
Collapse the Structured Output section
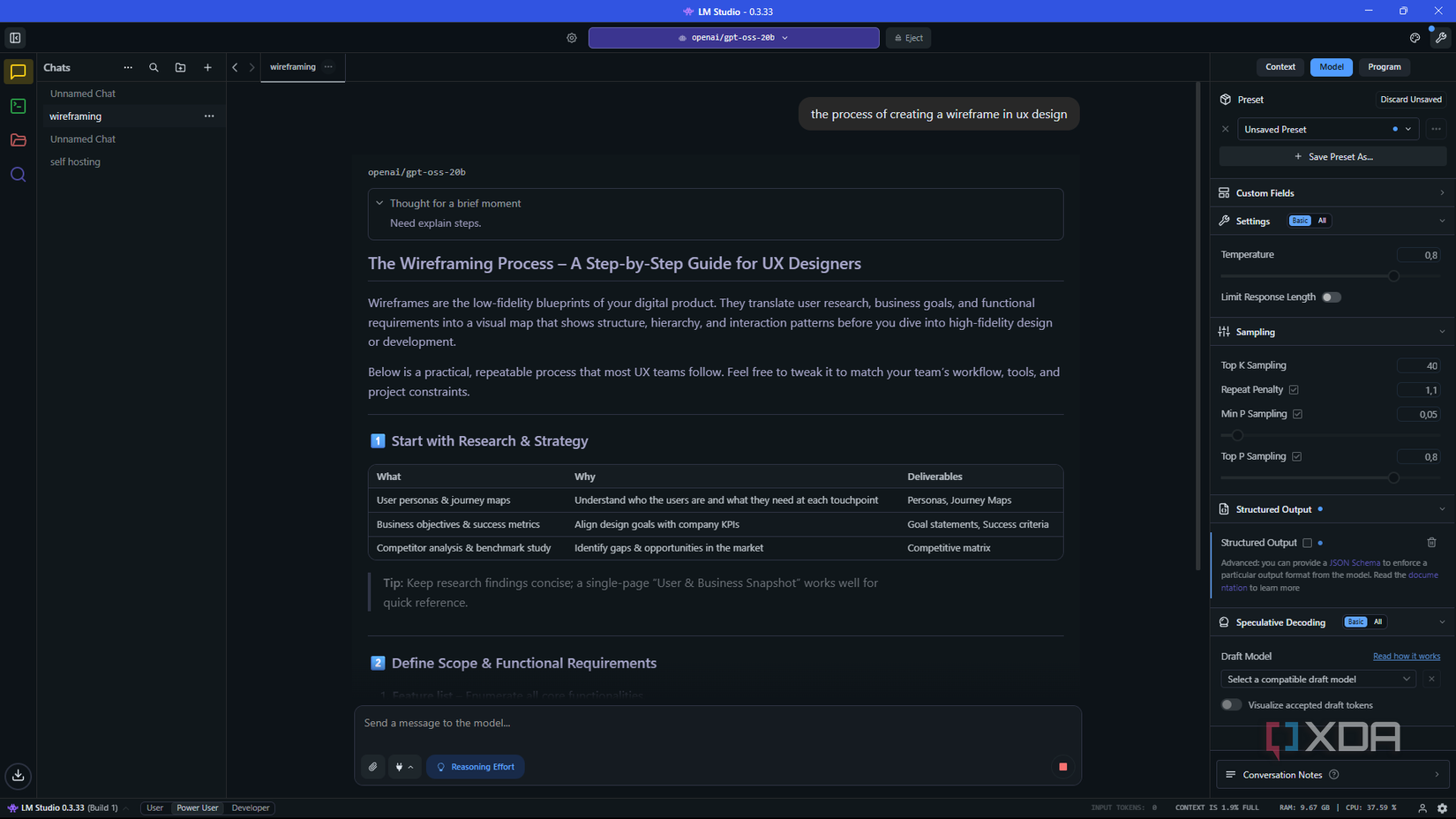(x=1442, y=509)
